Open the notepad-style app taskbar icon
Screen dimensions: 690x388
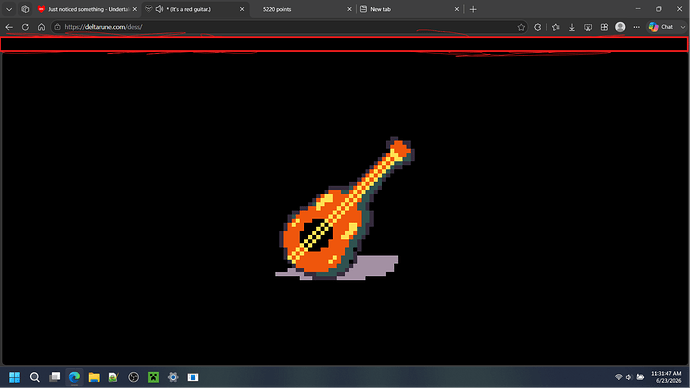(114, 377)
